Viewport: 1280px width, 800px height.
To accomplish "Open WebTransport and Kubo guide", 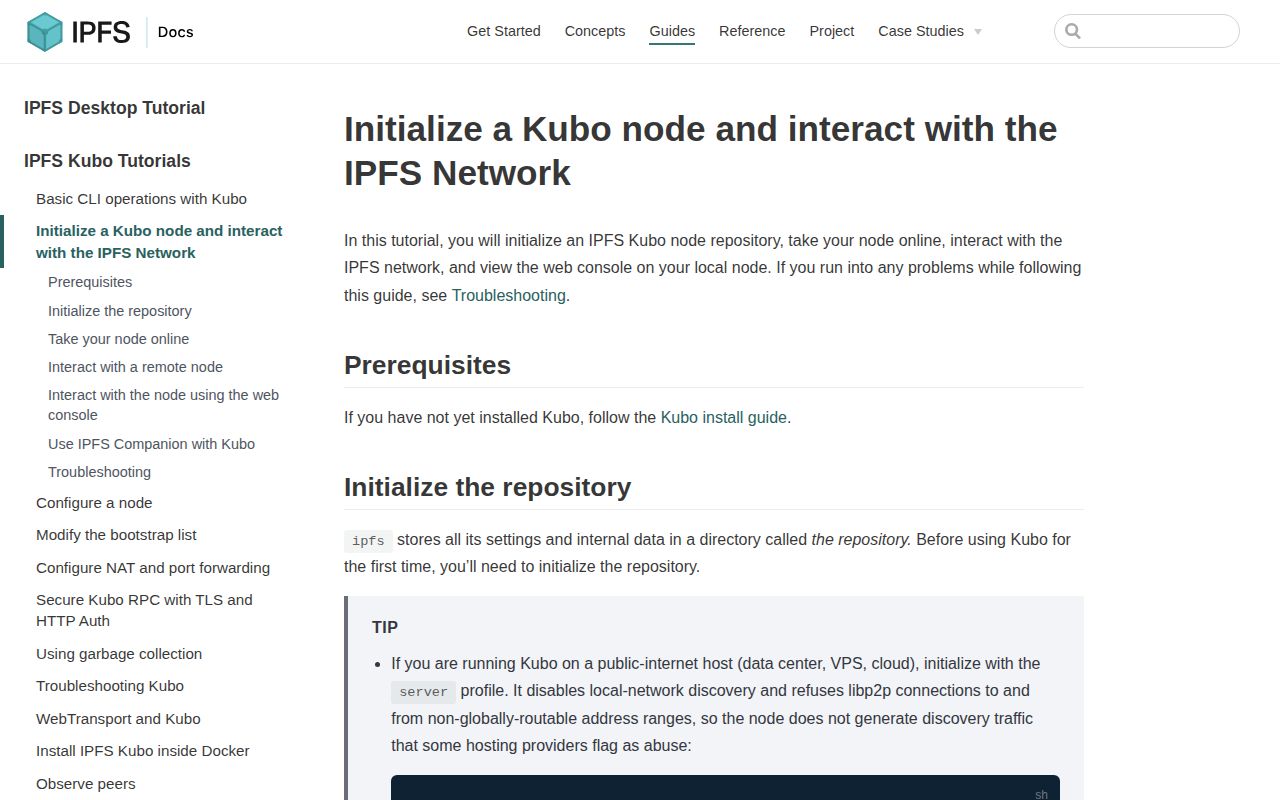I will [118, 719].
